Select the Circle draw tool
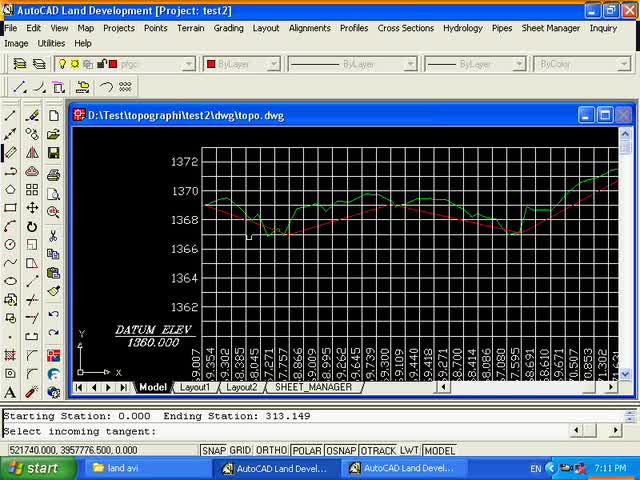The width and height of the screenshot is (640, 480). [x=10, y=244]
